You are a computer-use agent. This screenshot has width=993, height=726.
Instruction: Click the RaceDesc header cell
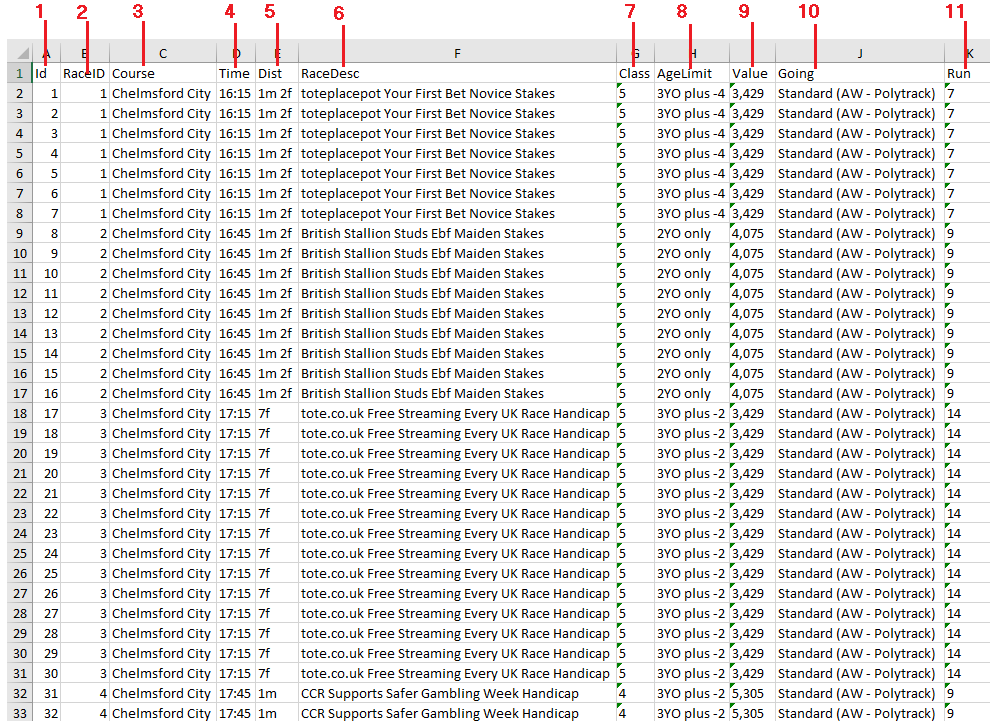457,73
